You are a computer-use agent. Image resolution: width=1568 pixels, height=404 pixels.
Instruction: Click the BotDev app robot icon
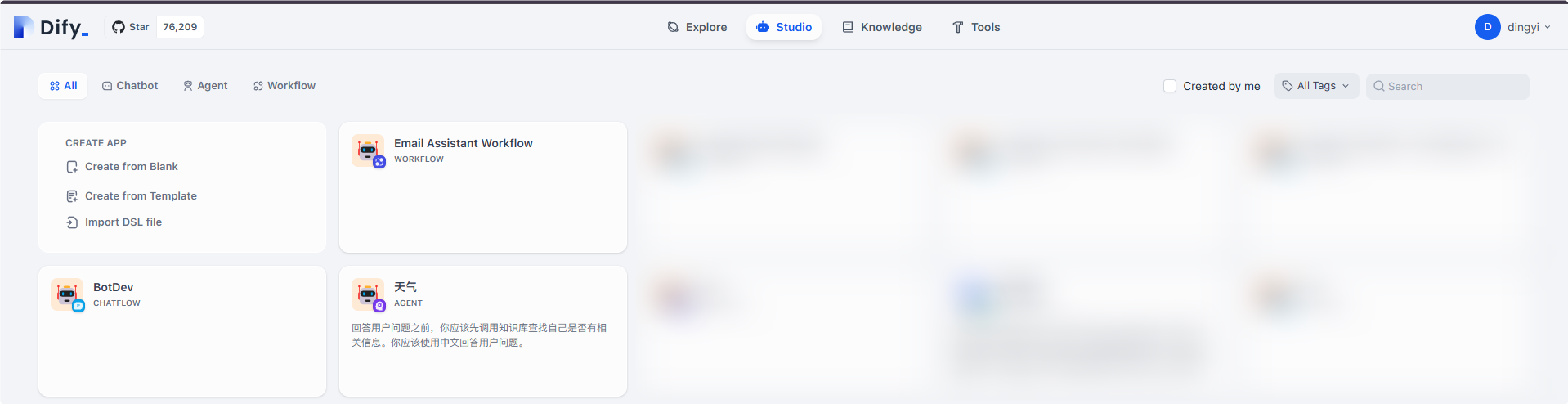(x=66, y=294)
